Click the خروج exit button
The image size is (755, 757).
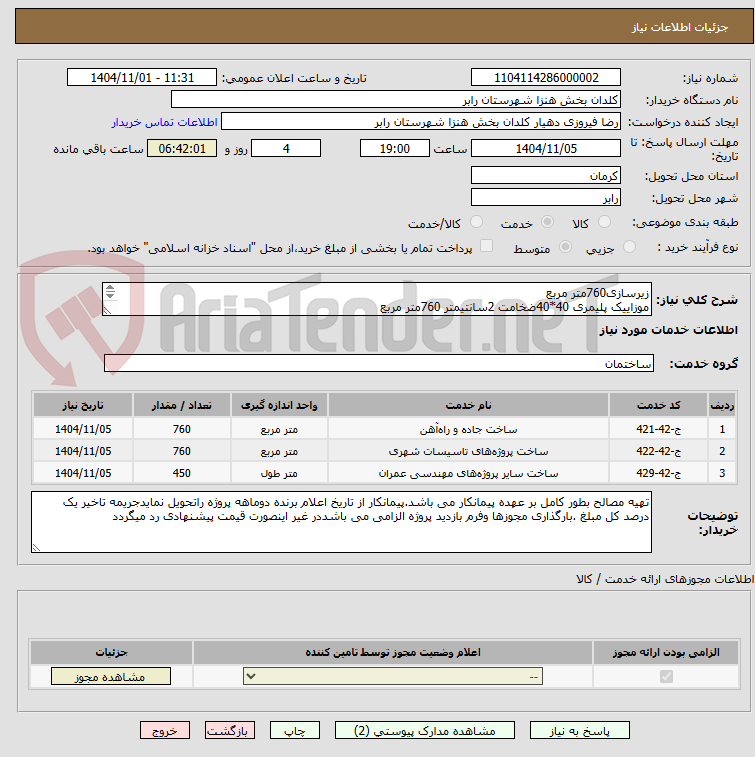(x=165, y=730)
